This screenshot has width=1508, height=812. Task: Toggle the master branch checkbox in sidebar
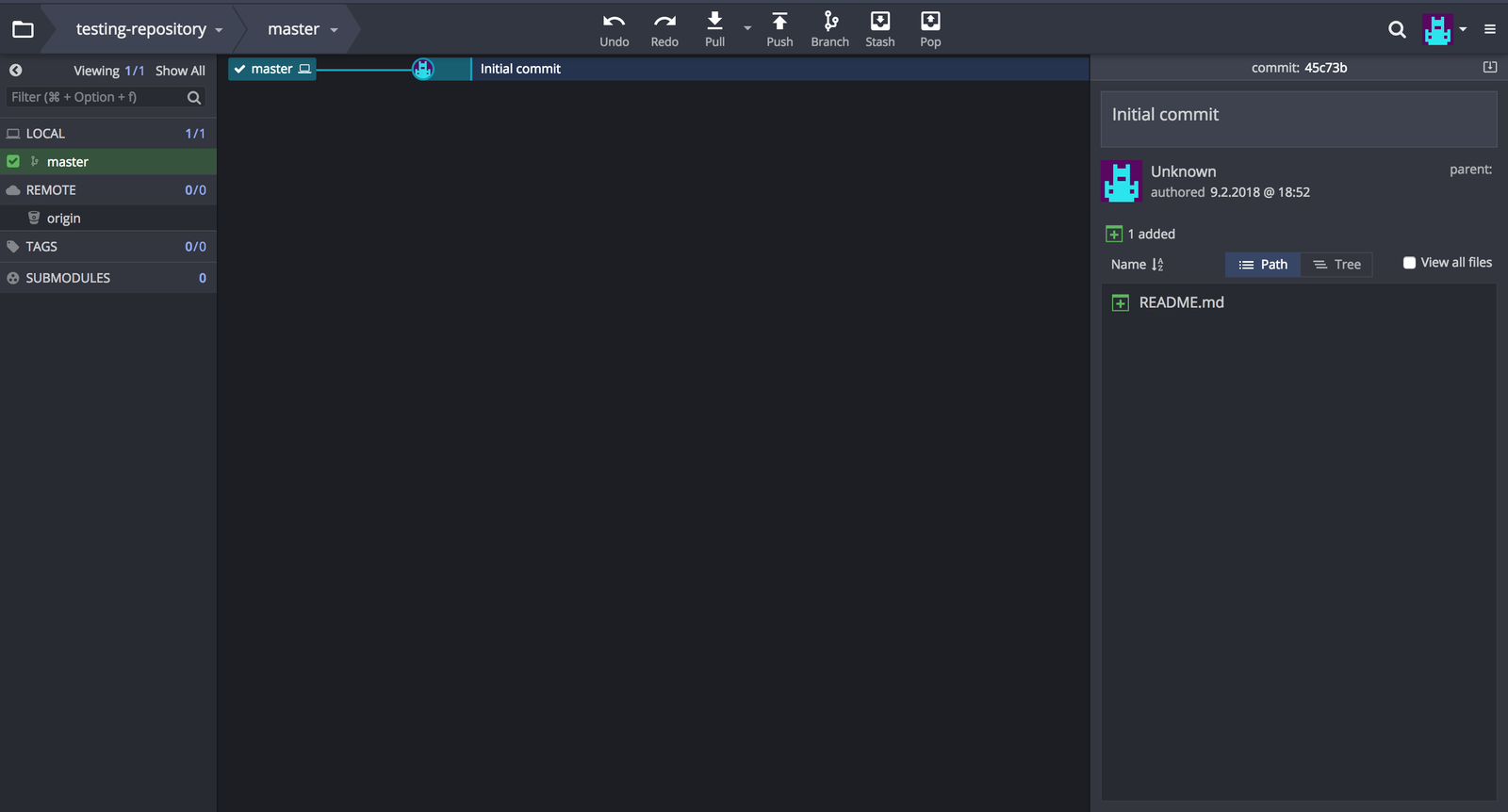click(x=13, y=161)
